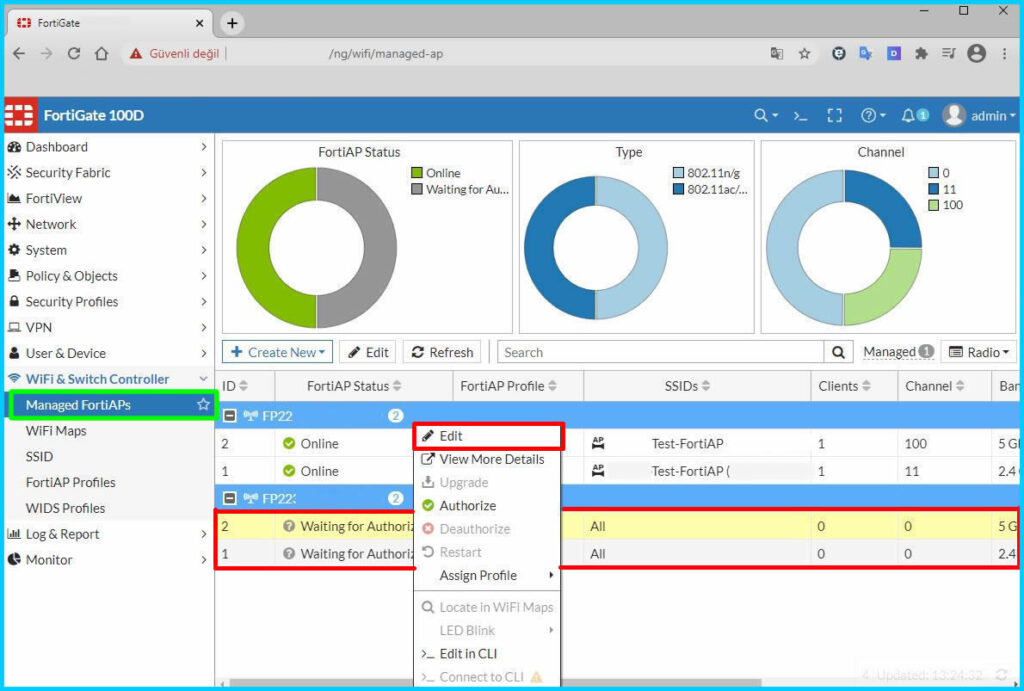Click the Edit toolbar button
1024x691 pixels.
368,352
